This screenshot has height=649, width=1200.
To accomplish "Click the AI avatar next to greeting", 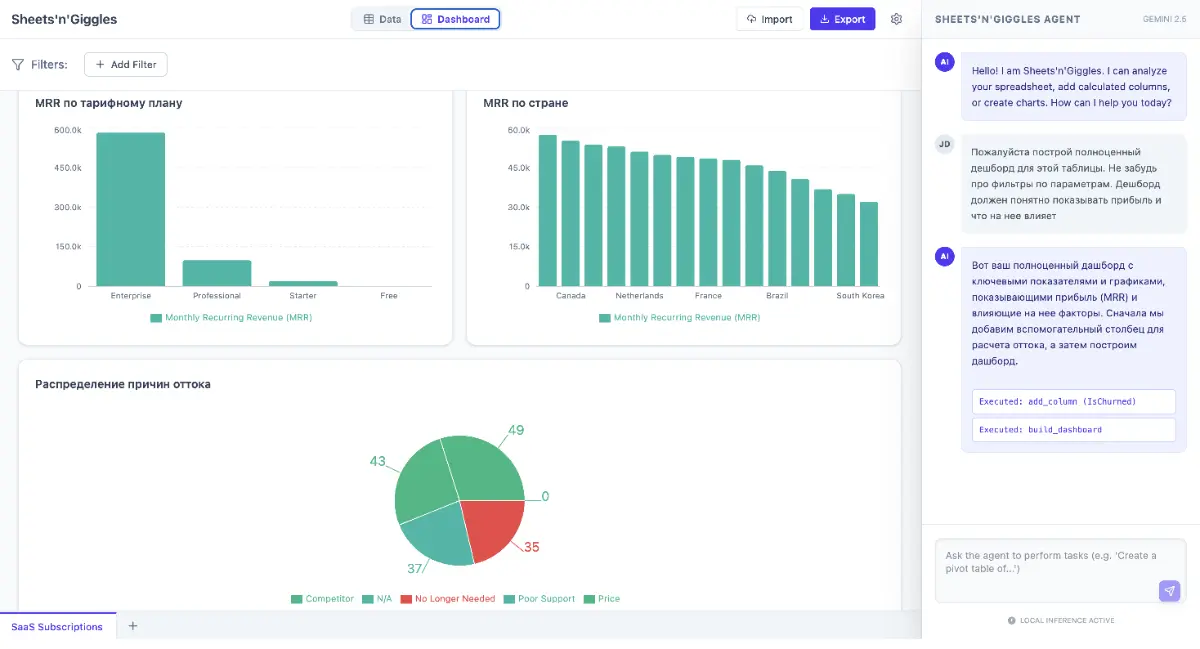I will [x=944, y=62].
